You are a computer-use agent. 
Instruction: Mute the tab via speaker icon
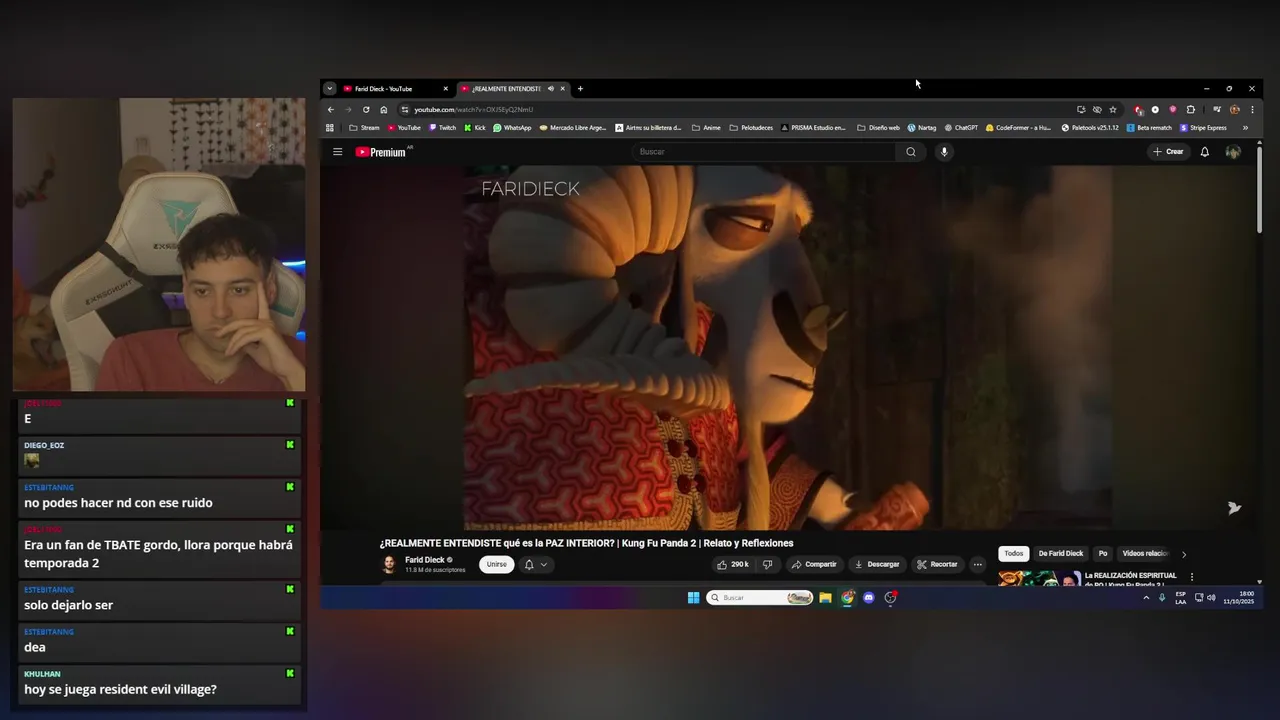tap(550, 89)
